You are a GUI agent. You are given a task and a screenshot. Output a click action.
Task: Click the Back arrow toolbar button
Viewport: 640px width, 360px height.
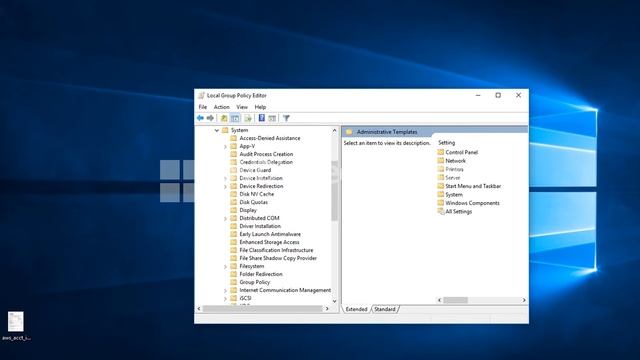[200, 118]
